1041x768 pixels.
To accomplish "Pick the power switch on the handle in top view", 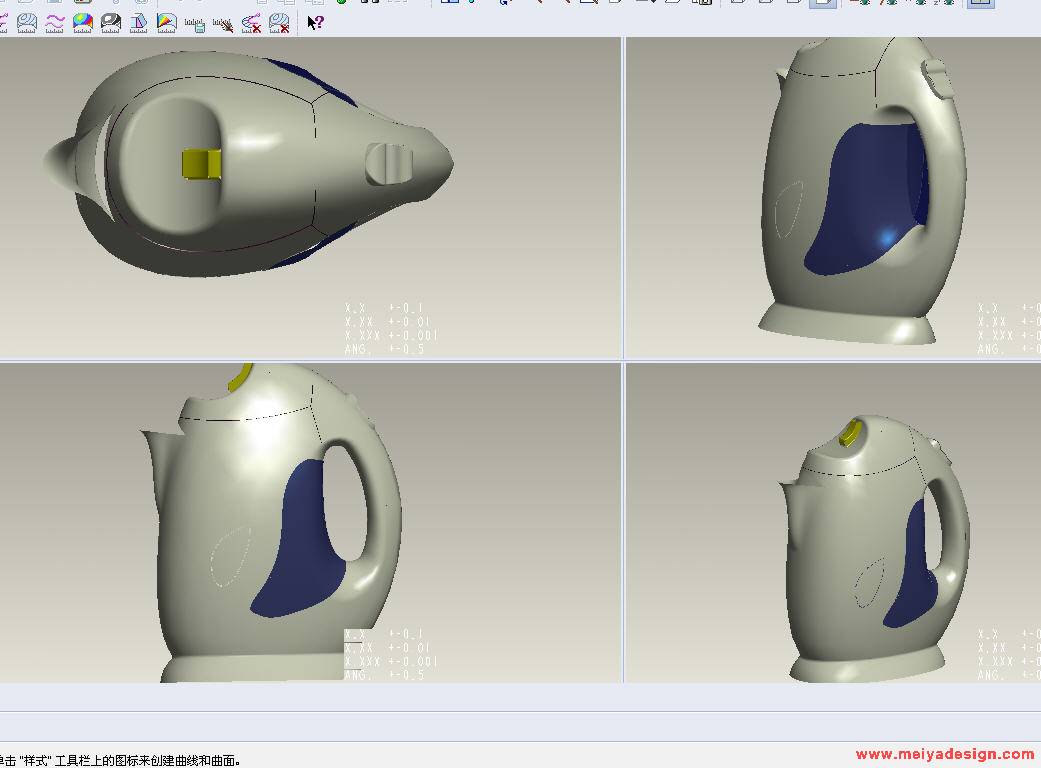I will point(388,163).
